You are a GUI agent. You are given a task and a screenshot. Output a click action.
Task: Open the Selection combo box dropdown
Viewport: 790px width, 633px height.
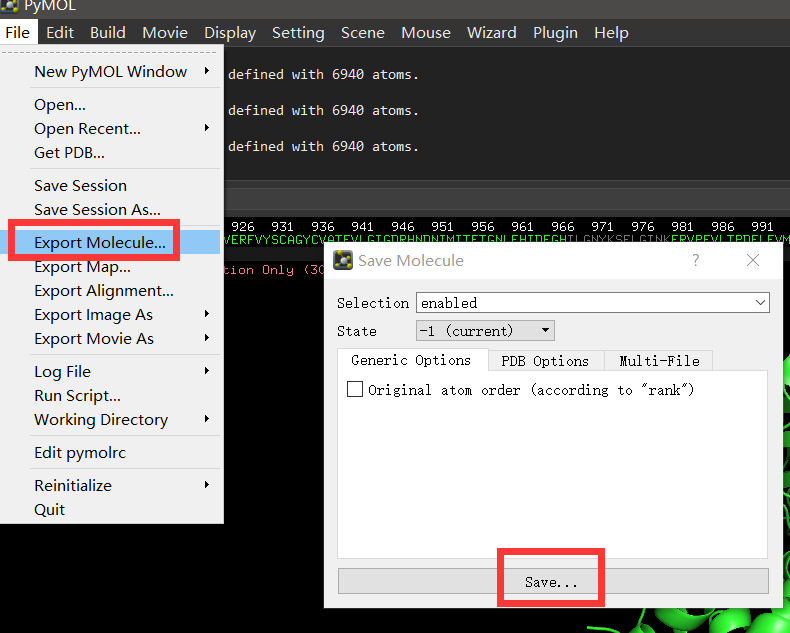click(760, 303)
